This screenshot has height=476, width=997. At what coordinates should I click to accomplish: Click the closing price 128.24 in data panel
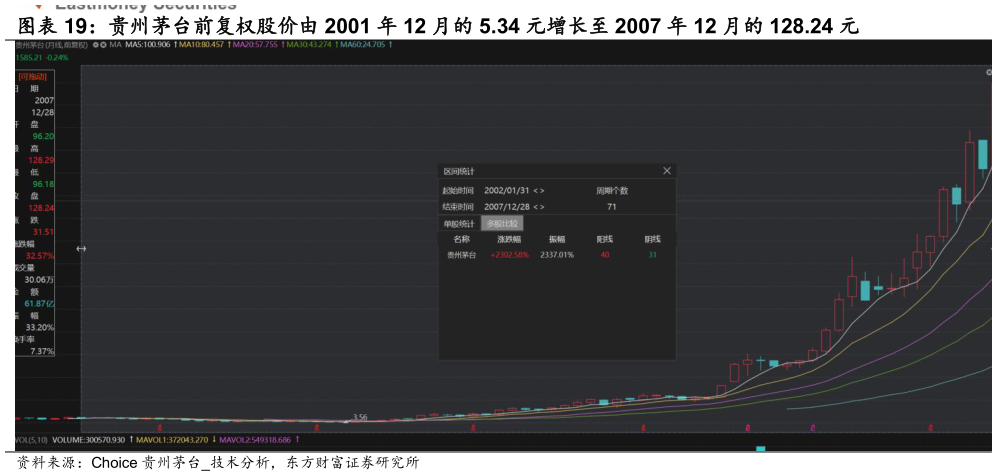[41, 208]
